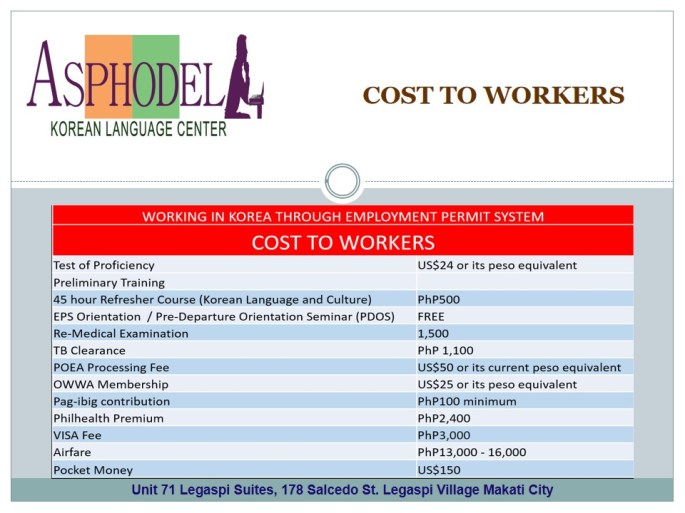The width and height of the screenshot is (685, 513).
Task: Click the "Korean Language Center" subtitle
Action: tap(138, 129)
